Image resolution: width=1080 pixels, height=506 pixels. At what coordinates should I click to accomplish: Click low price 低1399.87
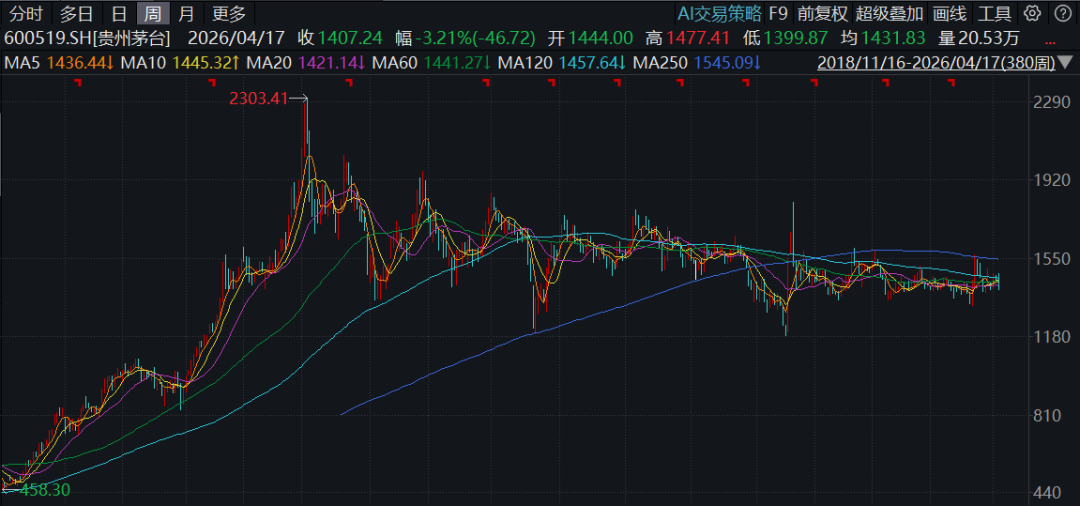(786, 38)
